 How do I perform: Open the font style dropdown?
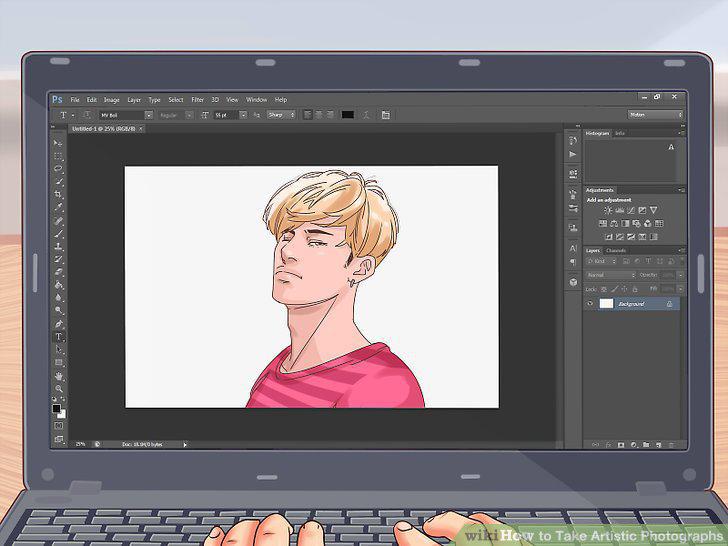[189, 115]
